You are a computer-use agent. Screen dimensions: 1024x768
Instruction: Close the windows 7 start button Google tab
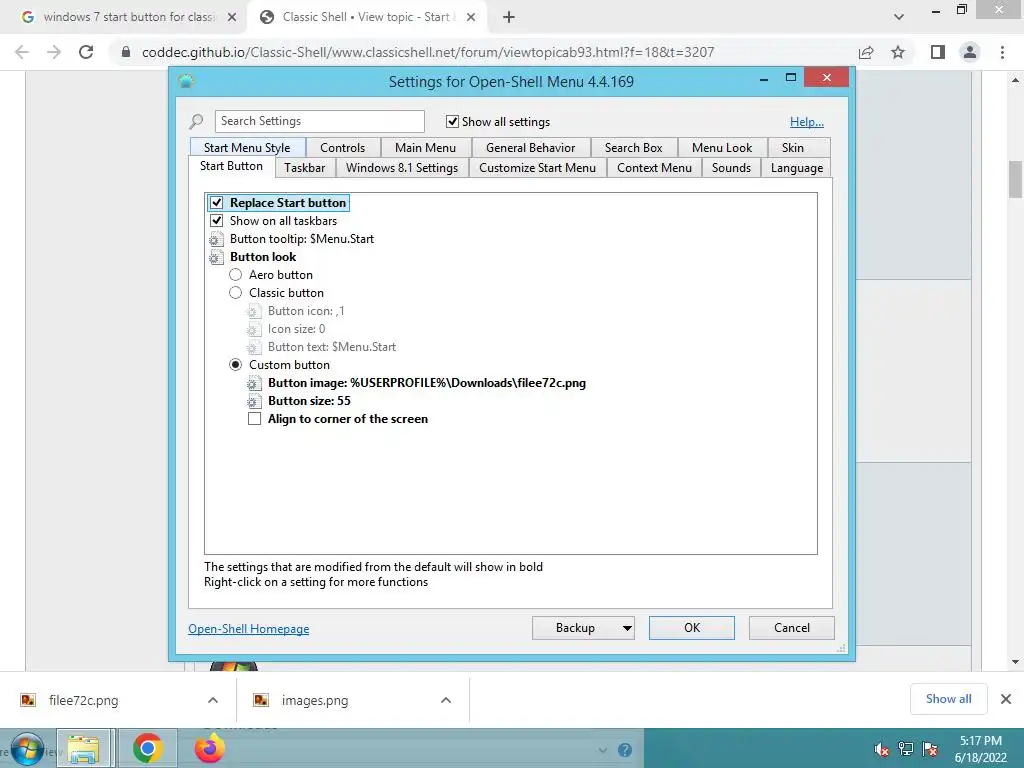click(232, 18)
